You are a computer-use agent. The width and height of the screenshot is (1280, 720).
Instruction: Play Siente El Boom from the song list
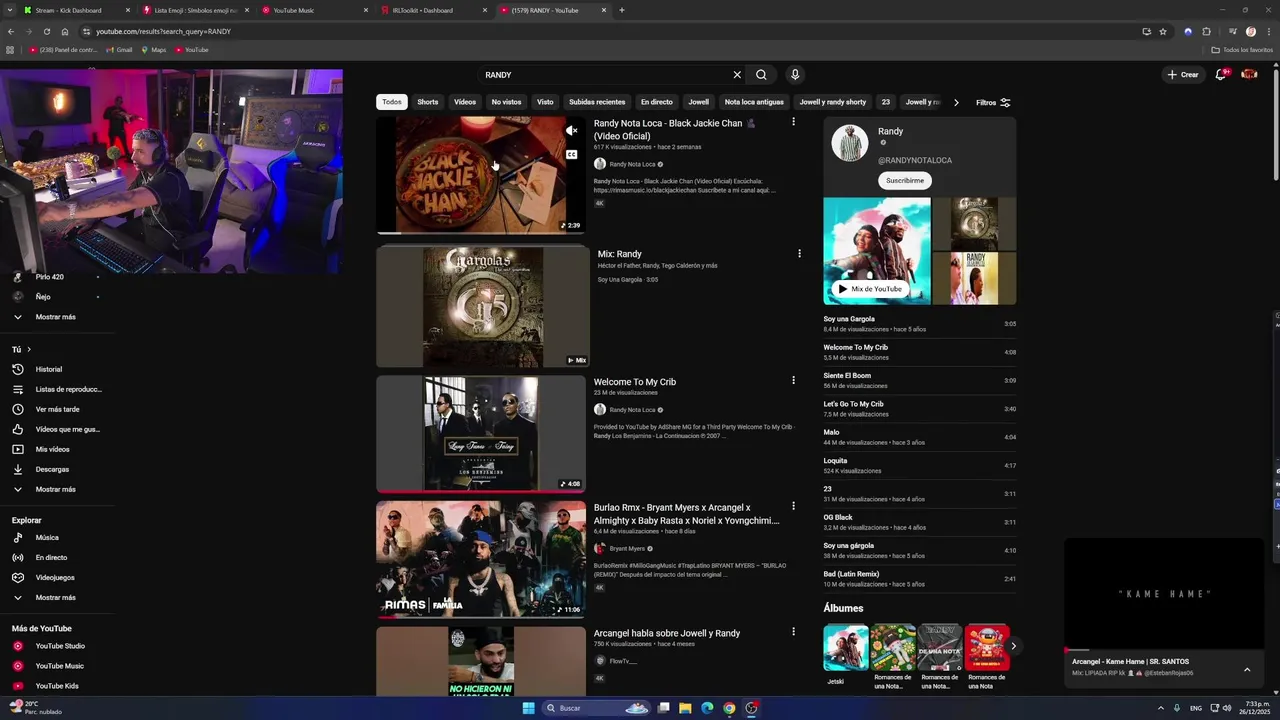click(x=919, y=380)
